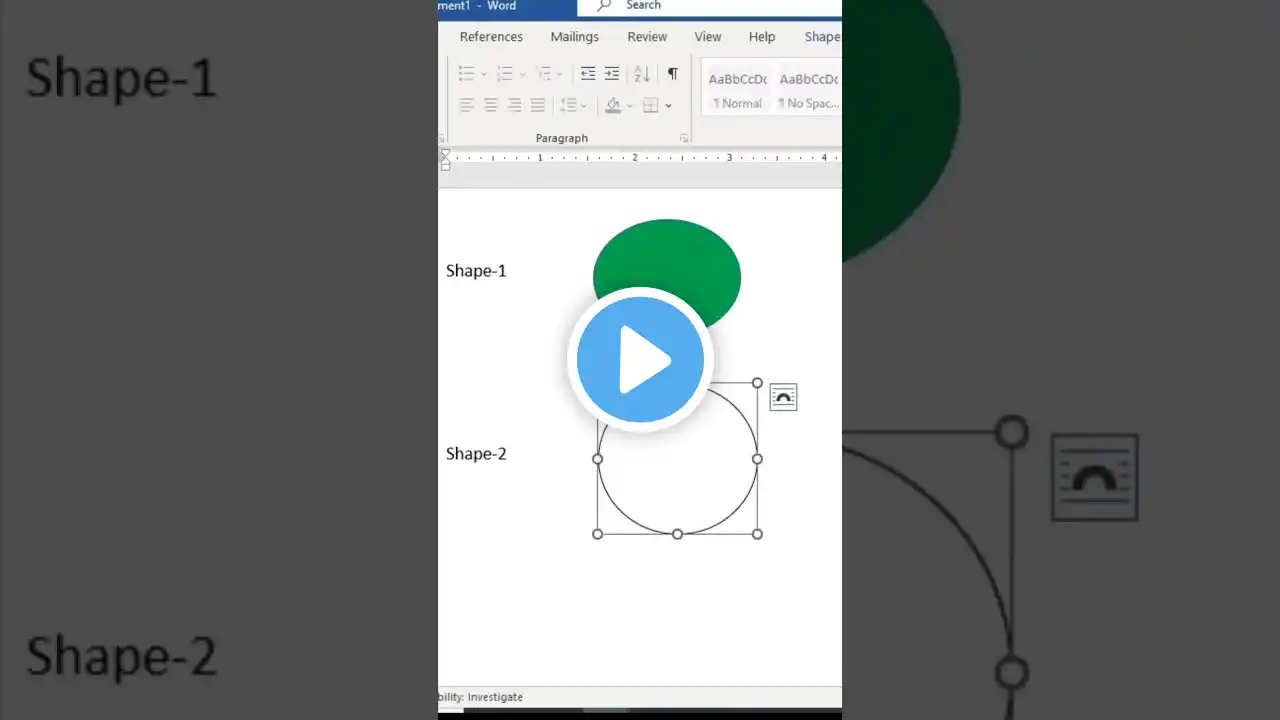Click the line and paragraph spacing icon

point(567,105)
